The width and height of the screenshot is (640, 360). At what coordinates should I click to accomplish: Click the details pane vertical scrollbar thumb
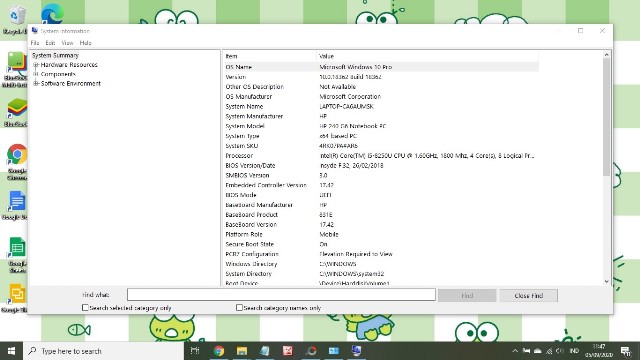pos(607,117)
